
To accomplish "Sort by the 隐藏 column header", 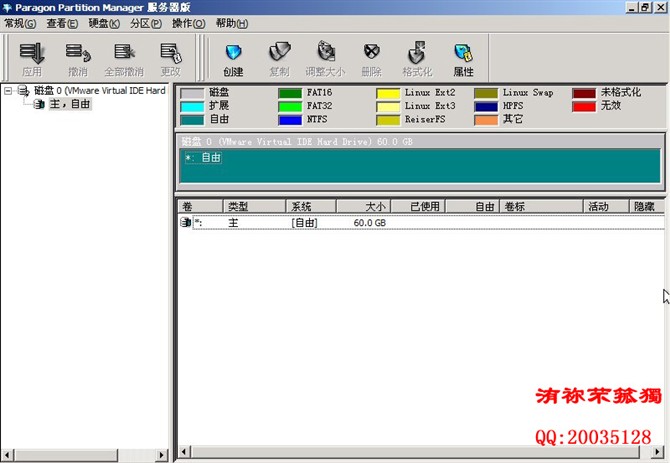I will pos(646,207).
